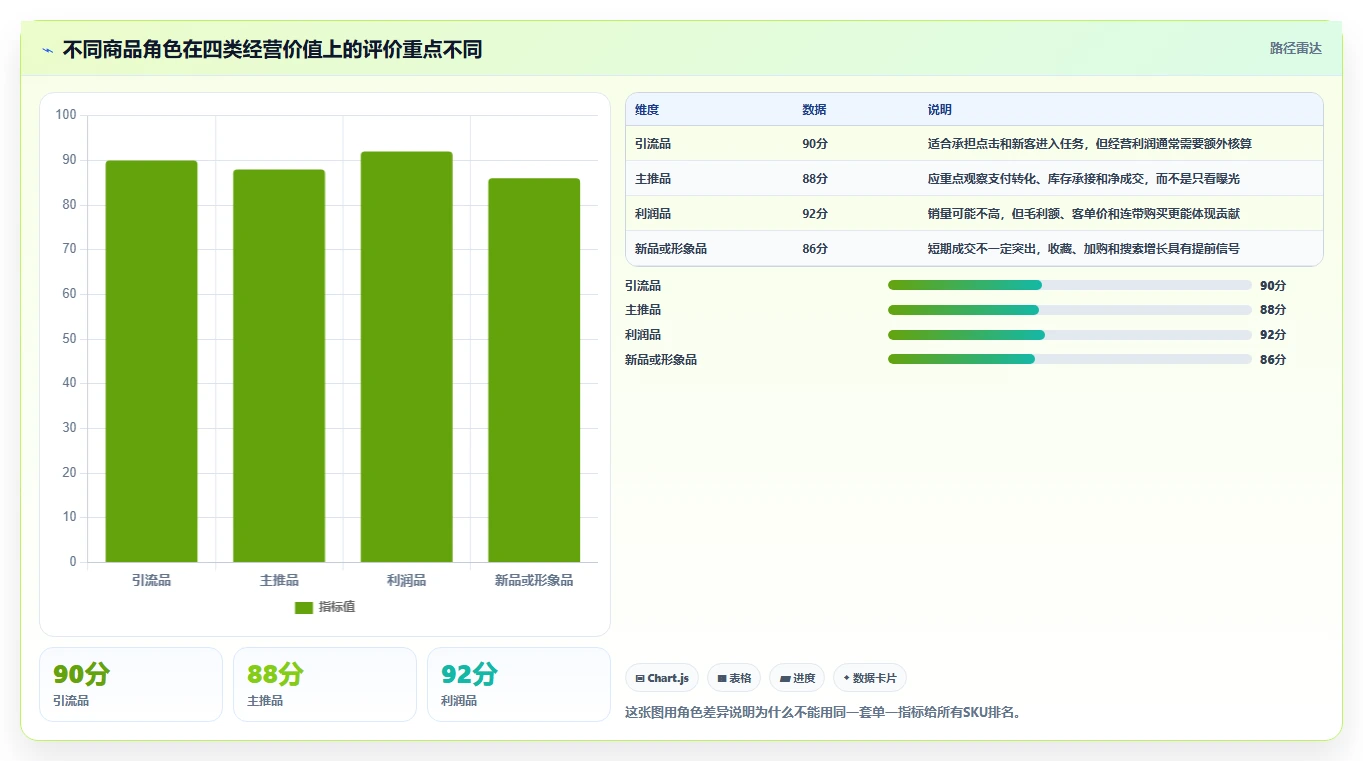The height and width of the screenshot is (761, 1363).
Task: Click the 主推品 x-axis label
Action: (279, 580)
